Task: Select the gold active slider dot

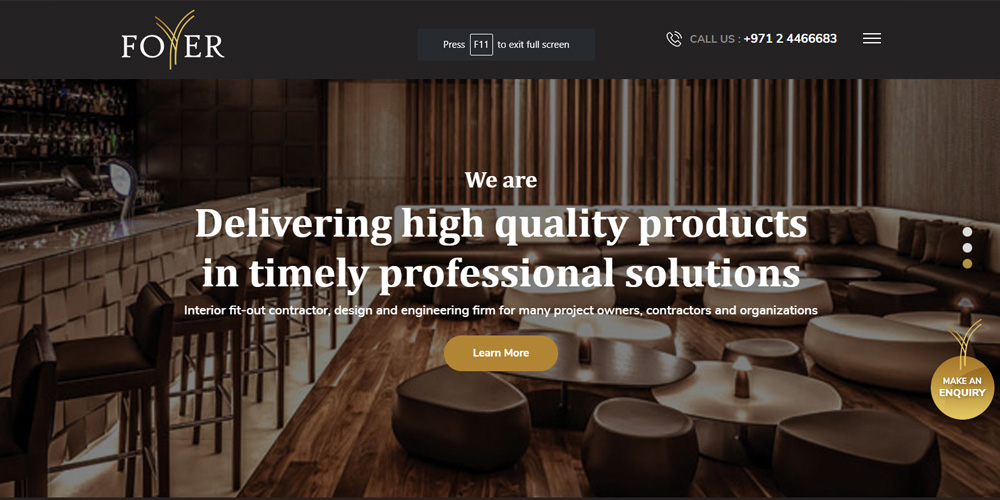Action: pos(967,263)
